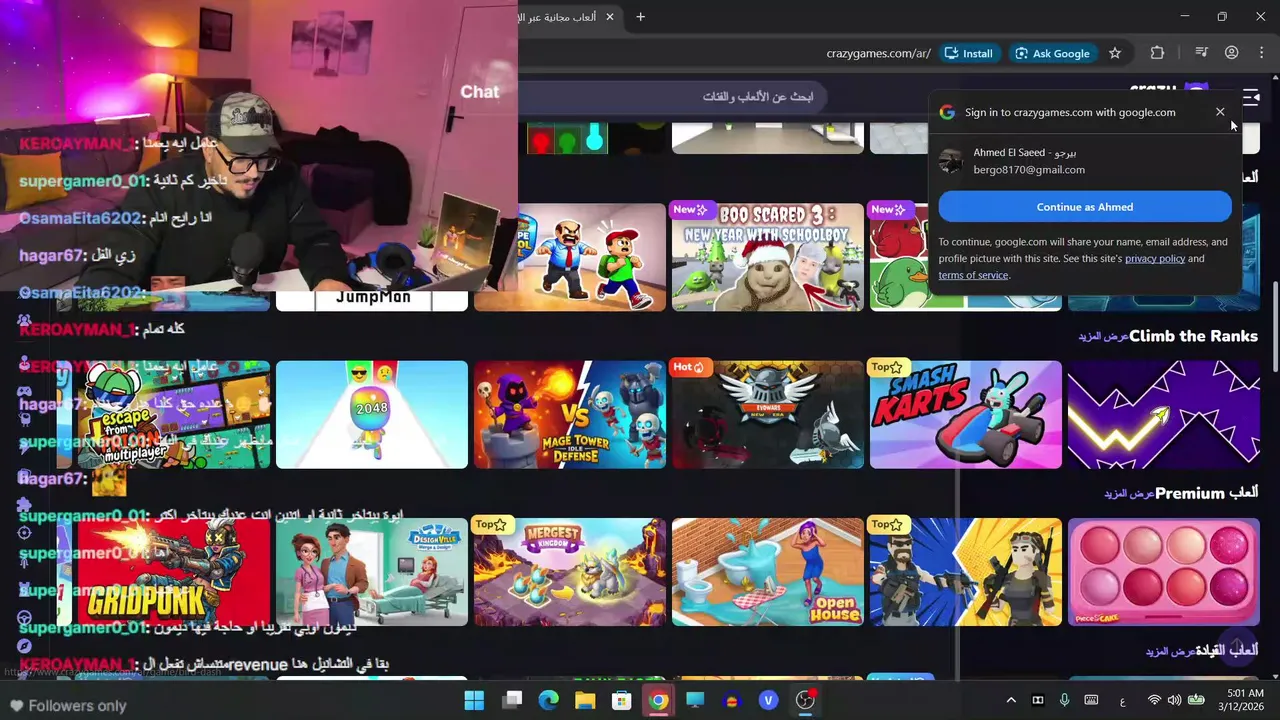Switch to Google Chrome on the taskbar

pyautogui.click(x=658, y=700)
